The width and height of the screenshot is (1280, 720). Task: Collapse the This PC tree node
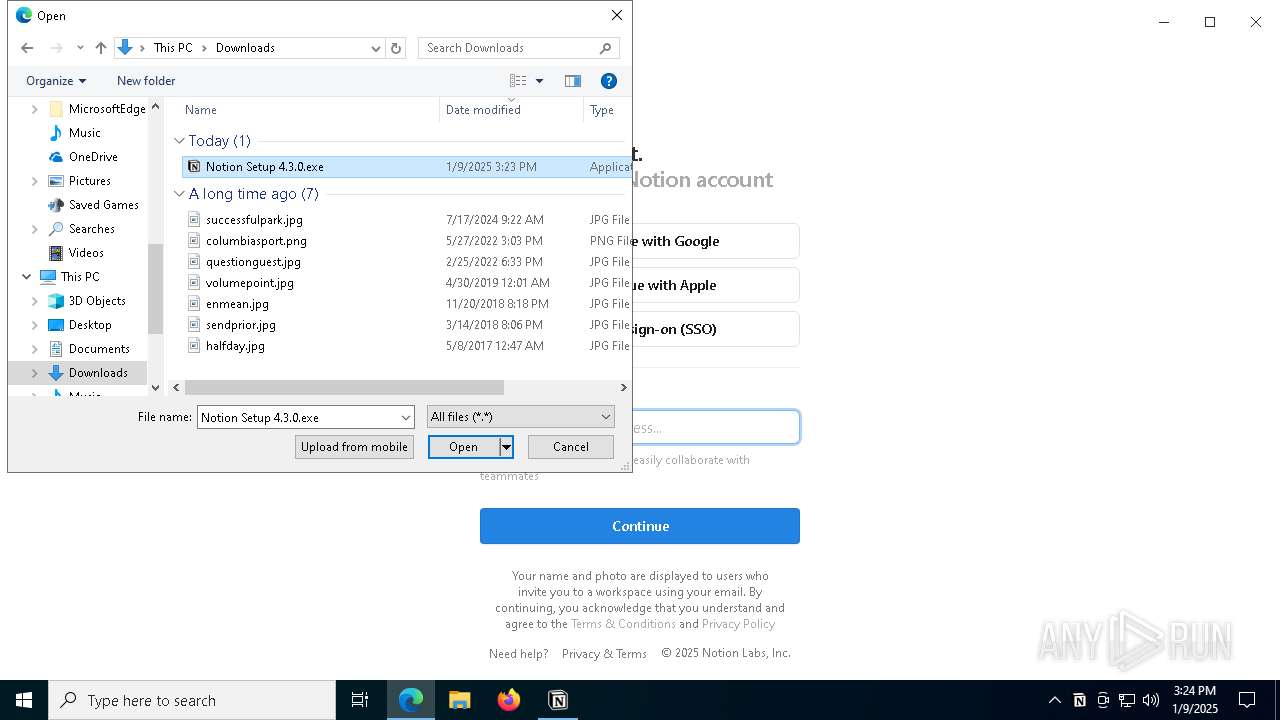click(x=26, y=277)
